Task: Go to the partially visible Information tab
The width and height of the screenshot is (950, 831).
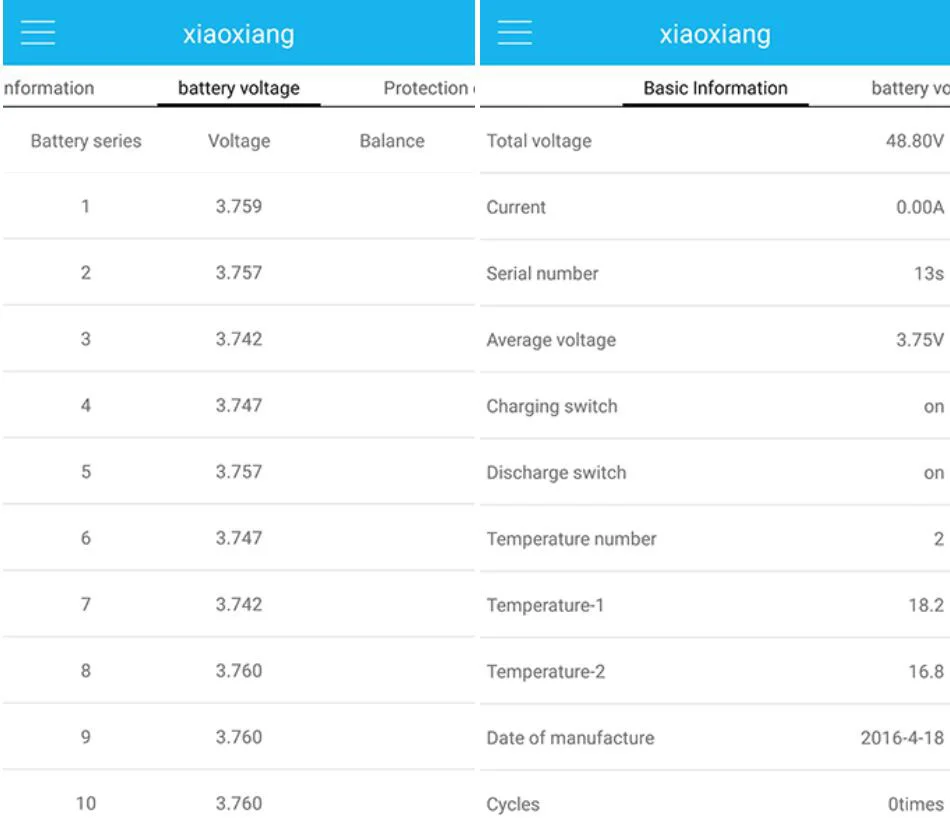Action: point(48,88)
